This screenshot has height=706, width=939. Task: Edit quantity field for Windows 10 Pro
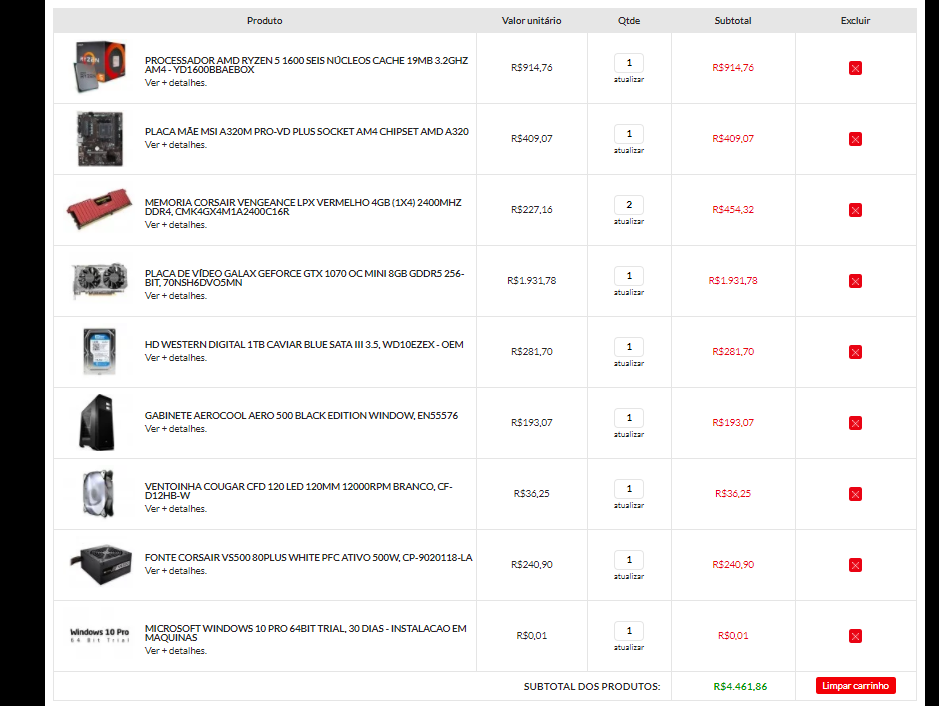pos(629,631)
